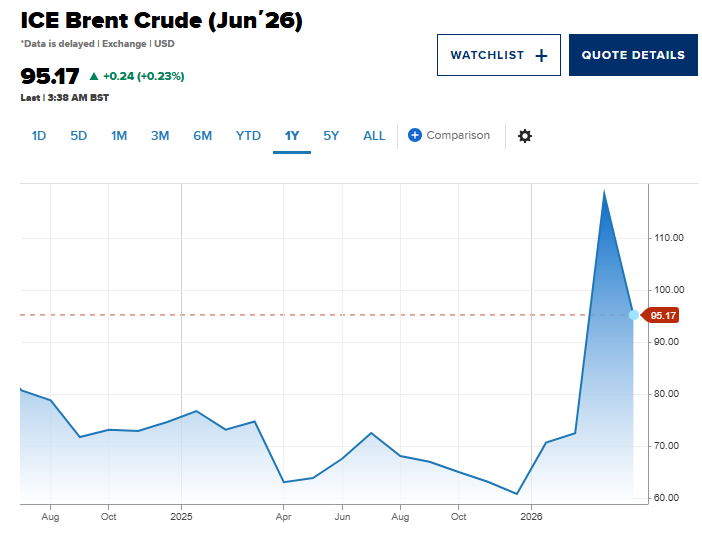
Task: Click the Comparison label
Action: tap(458, 135)
